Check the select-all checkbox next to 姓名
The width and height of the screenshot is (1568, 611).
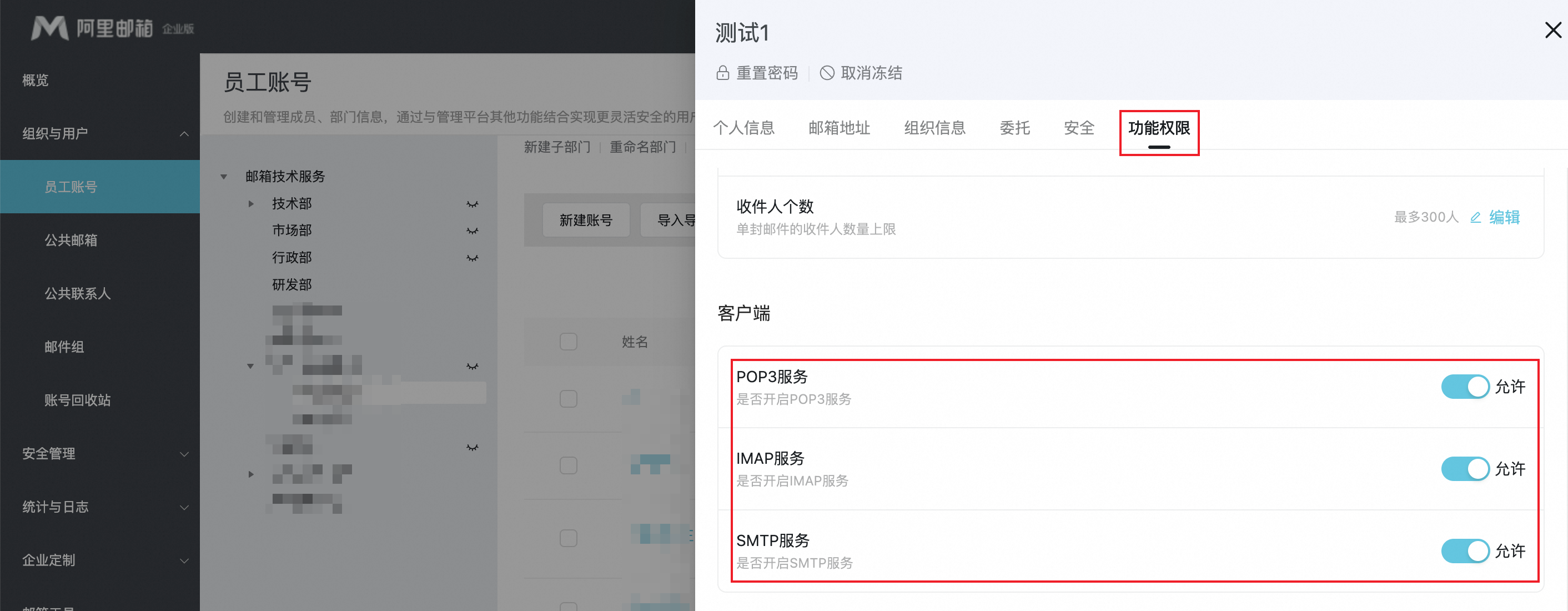point(568,342)
